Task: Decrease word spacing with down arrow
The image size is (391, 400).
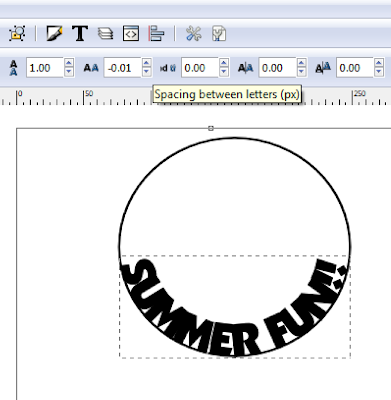Action: tap(224, 72)
